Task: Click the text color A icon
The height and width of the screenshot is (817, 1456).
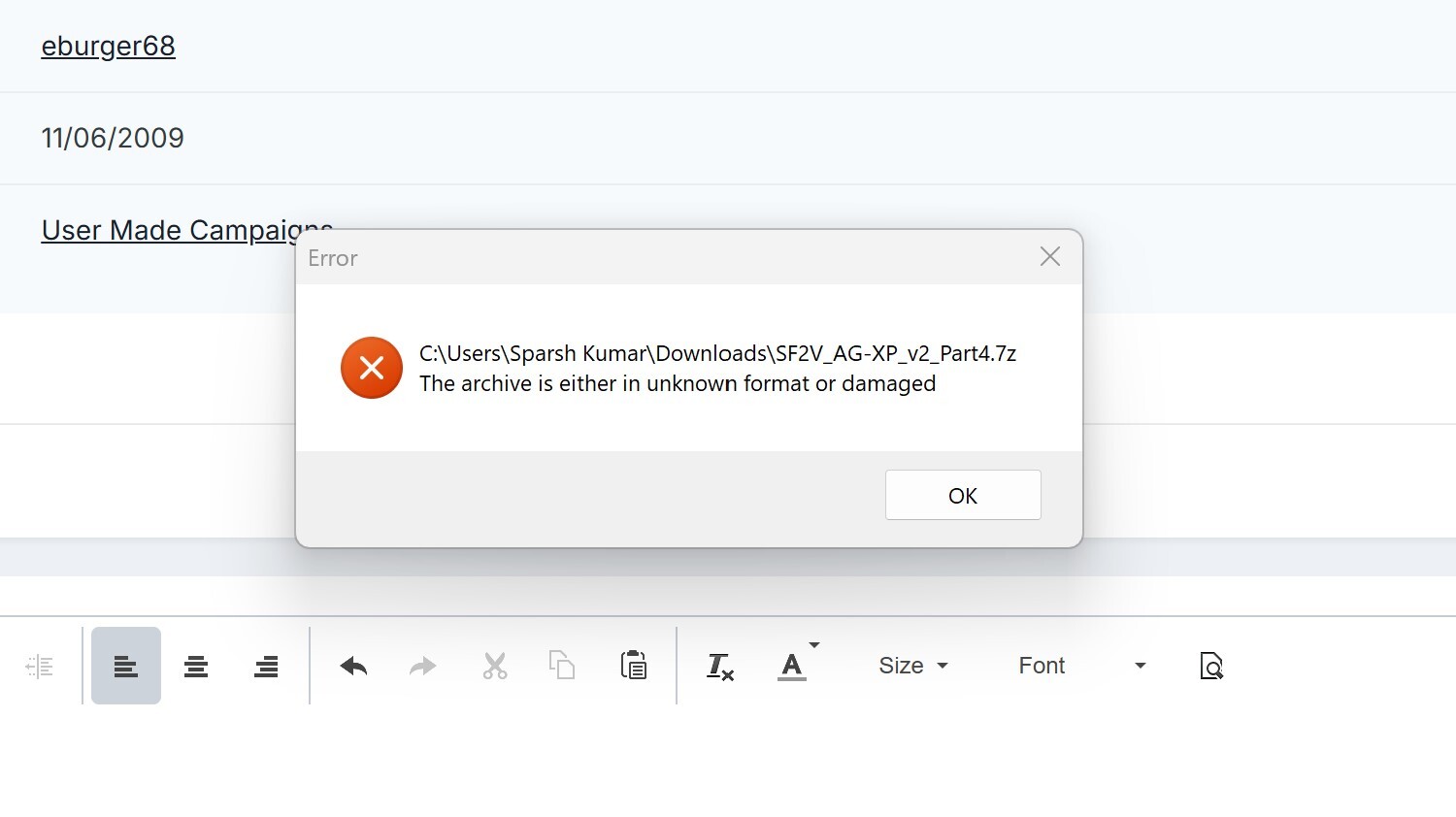Action: pyautogui.click(x=792, y=667)
